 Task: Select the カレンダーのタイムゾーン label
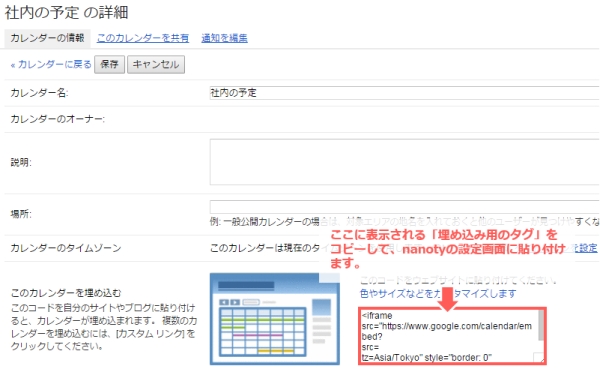coord(66,248)
